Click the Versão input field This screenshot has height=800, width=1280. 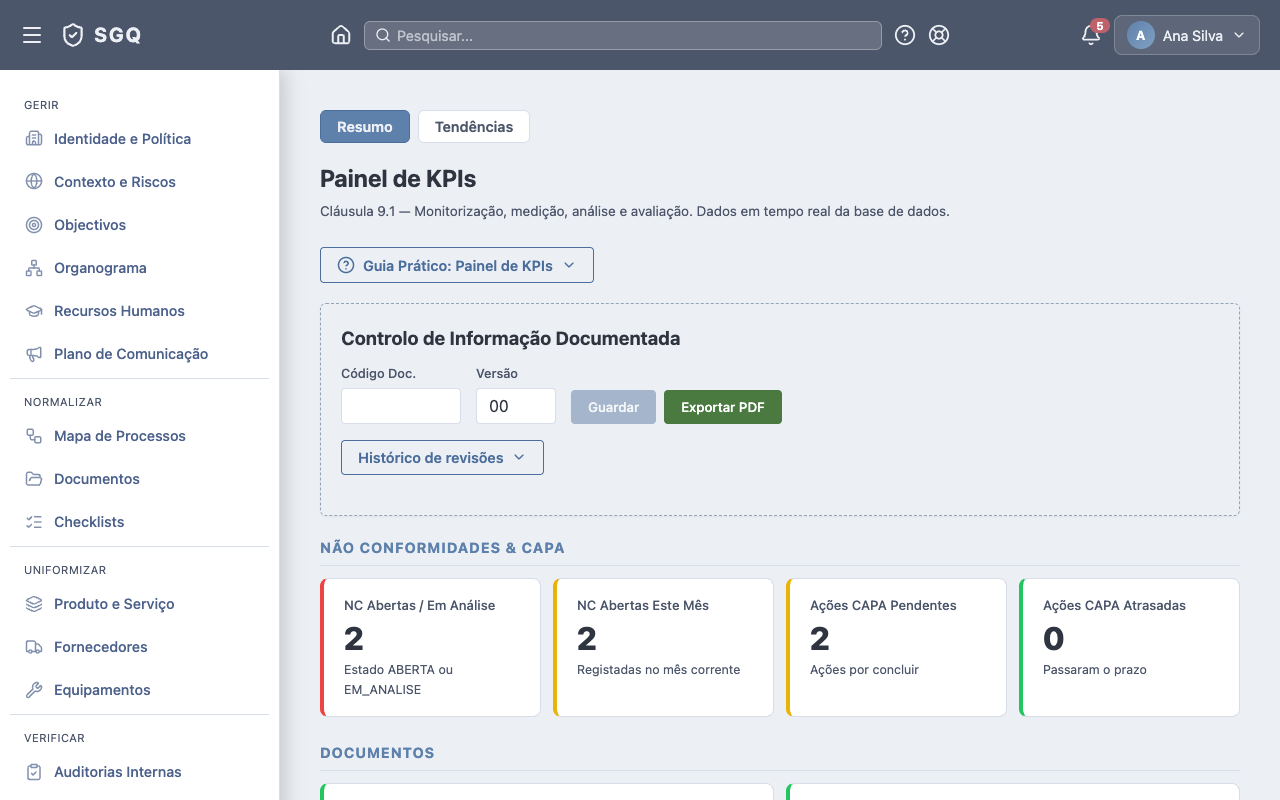click(x=516, y=406)
